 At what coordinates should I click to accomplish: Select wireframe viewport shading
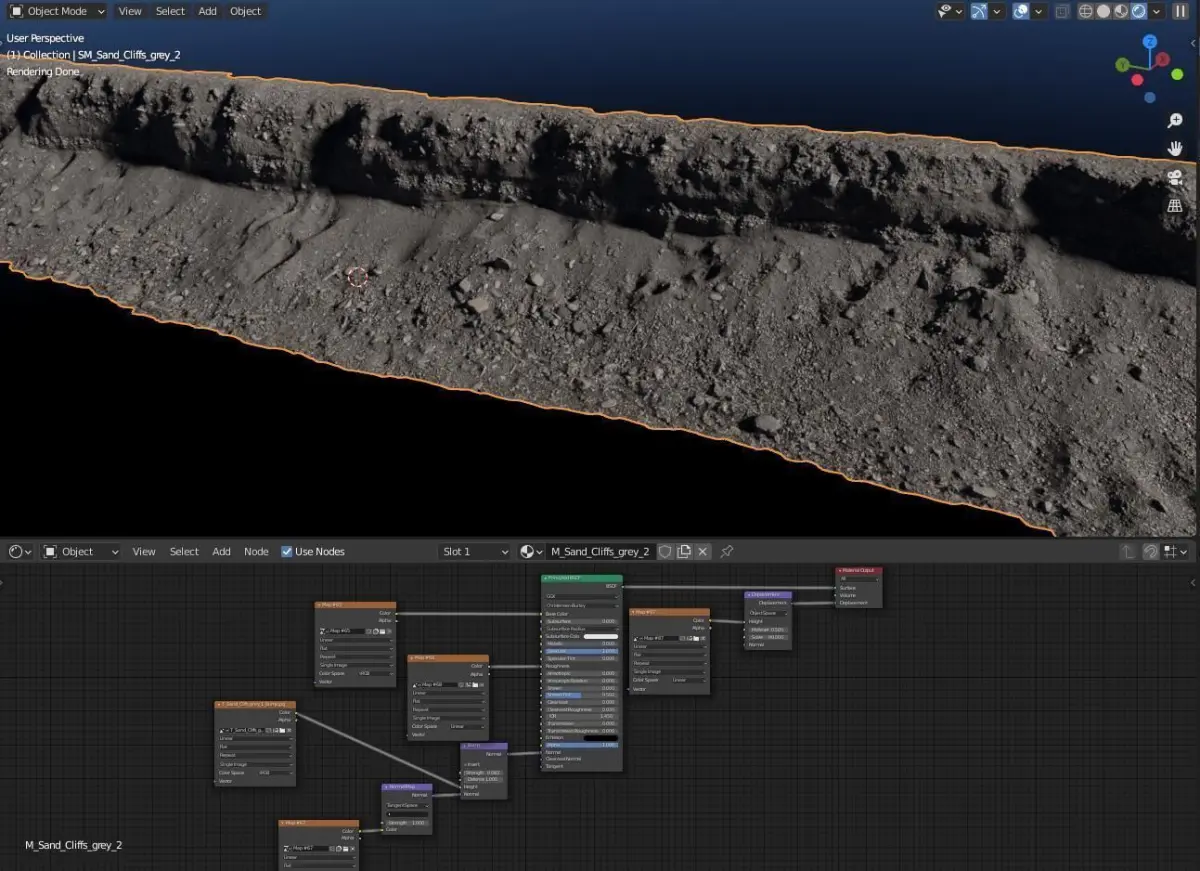pos(1086,11)
